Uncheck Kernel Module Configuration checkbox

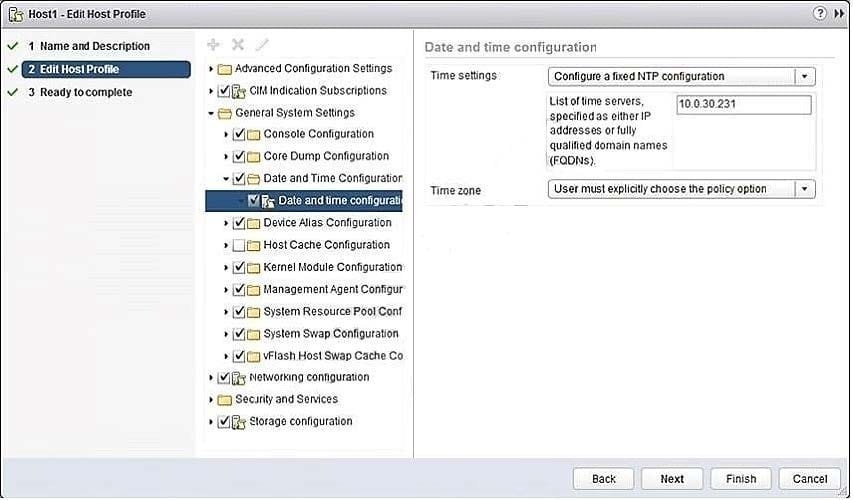coord(239,268)
